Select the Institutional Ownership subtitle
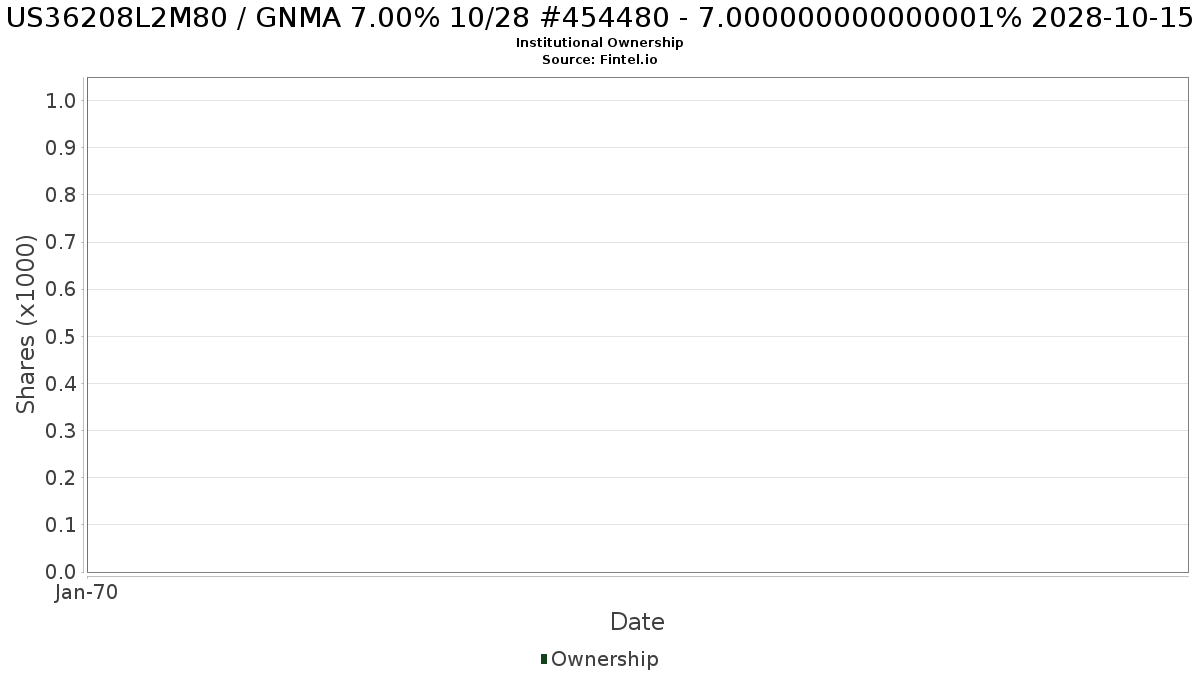Screen dimensions: 1200x675 tap(599, 43)
